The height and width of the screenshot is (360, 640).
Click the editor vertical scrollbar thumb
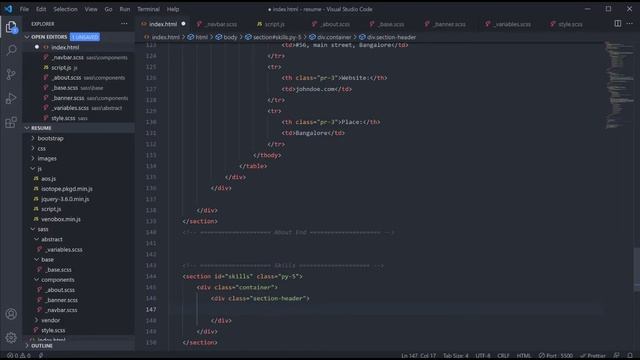[637, 269]
